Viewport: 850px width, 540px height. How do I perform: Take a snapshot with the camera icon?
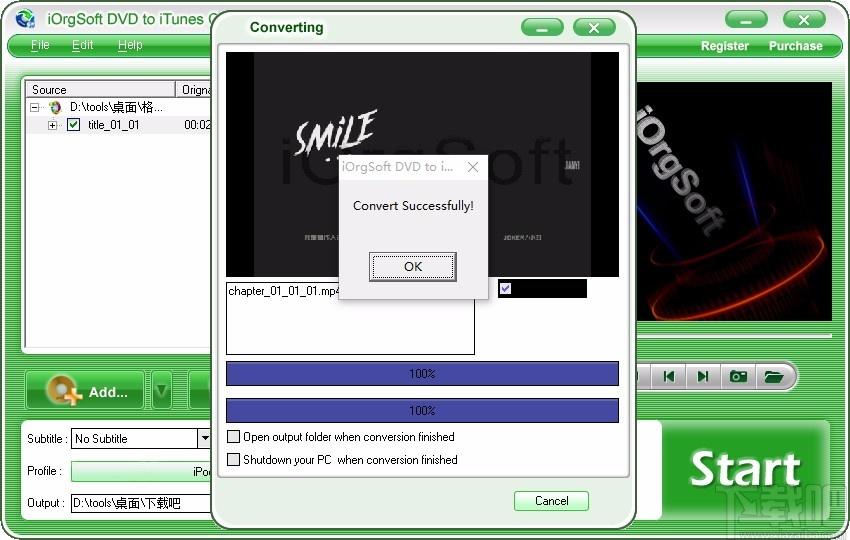738,376
